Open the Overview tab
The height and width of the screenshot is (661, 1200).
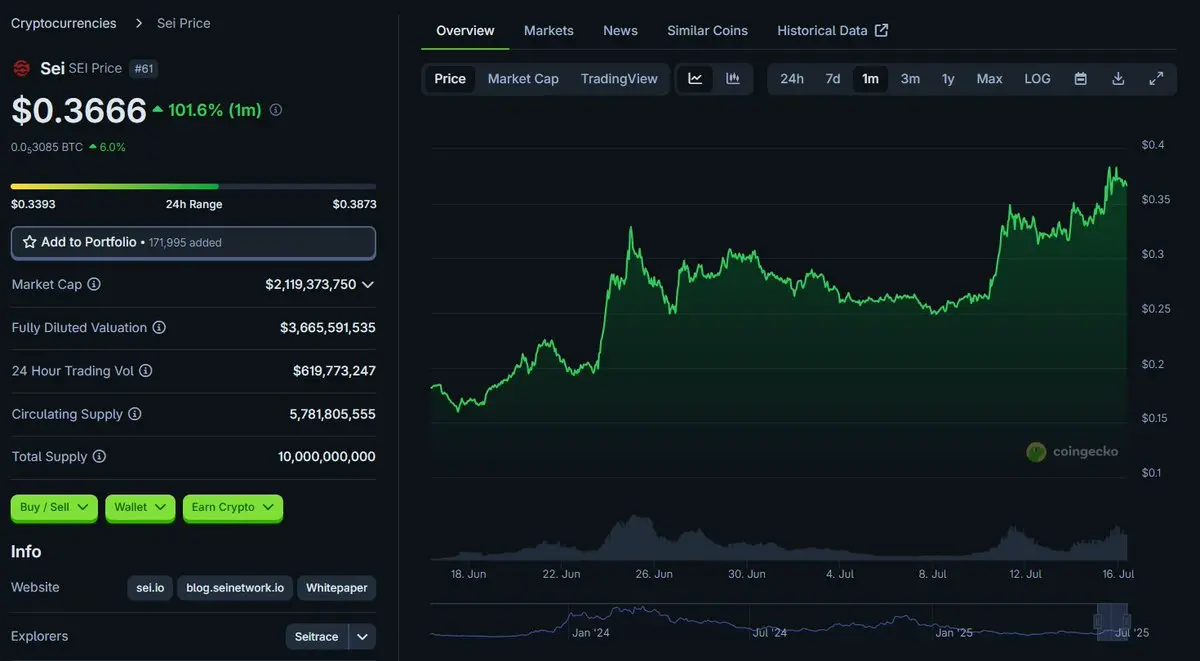coord(465,30)
